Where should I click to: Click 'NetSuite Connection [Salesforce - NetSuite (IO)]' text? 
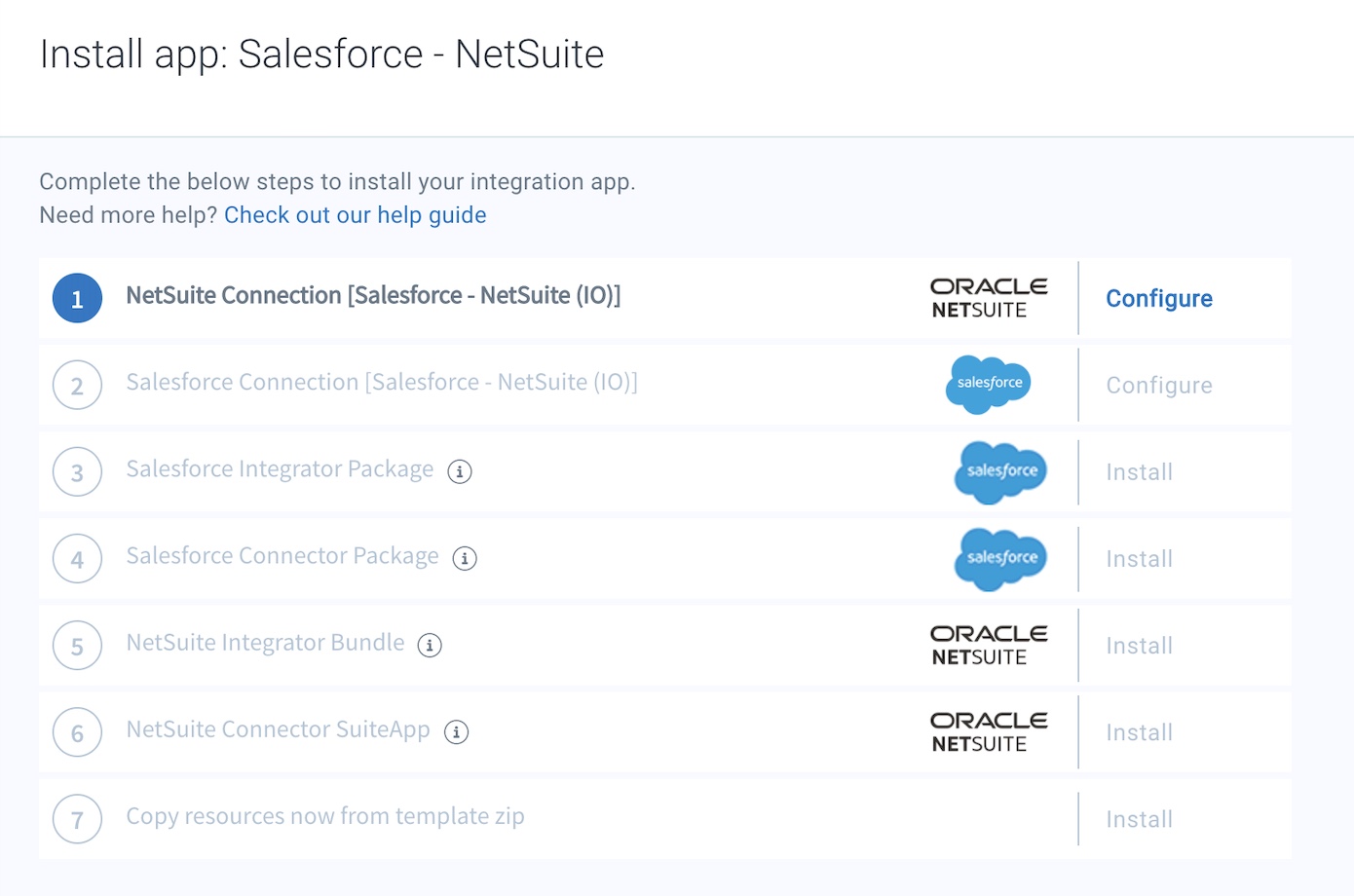(373, 295)
